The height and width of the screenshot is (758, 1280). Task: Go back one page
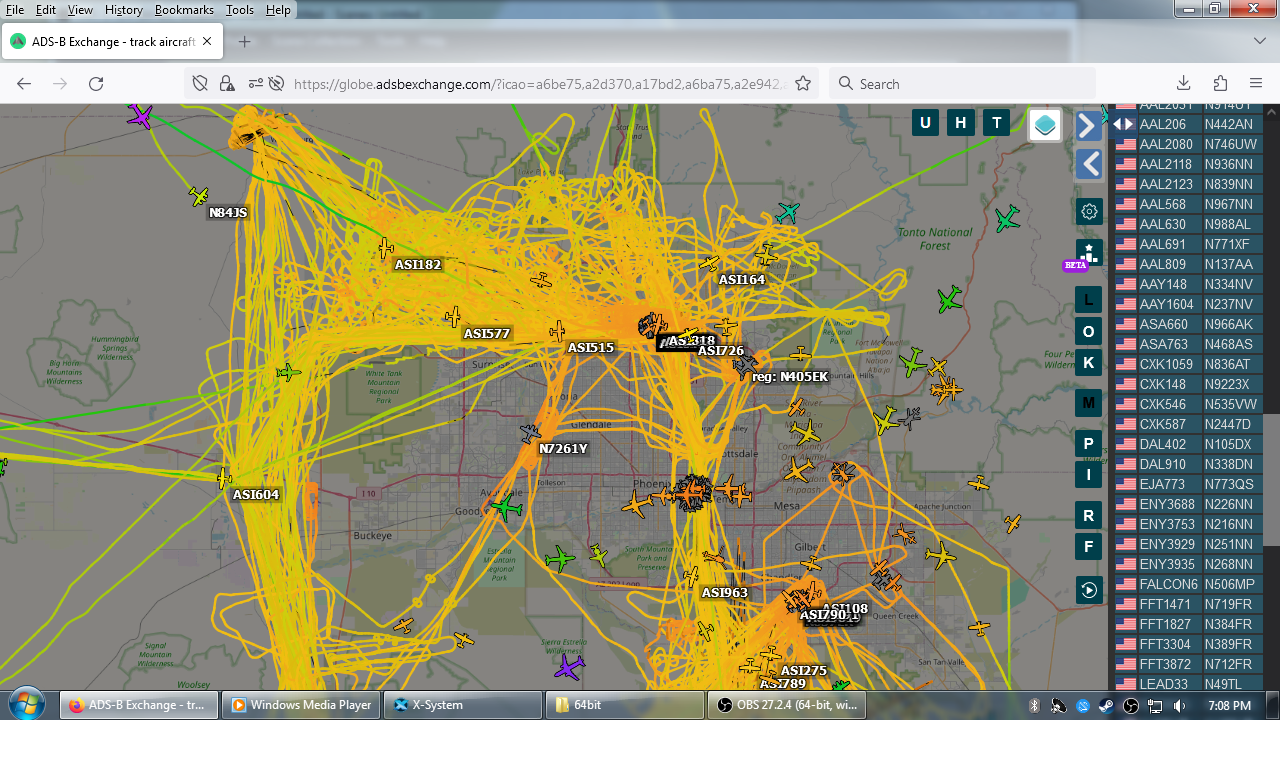pyautogui.click(x=24, y=84)
